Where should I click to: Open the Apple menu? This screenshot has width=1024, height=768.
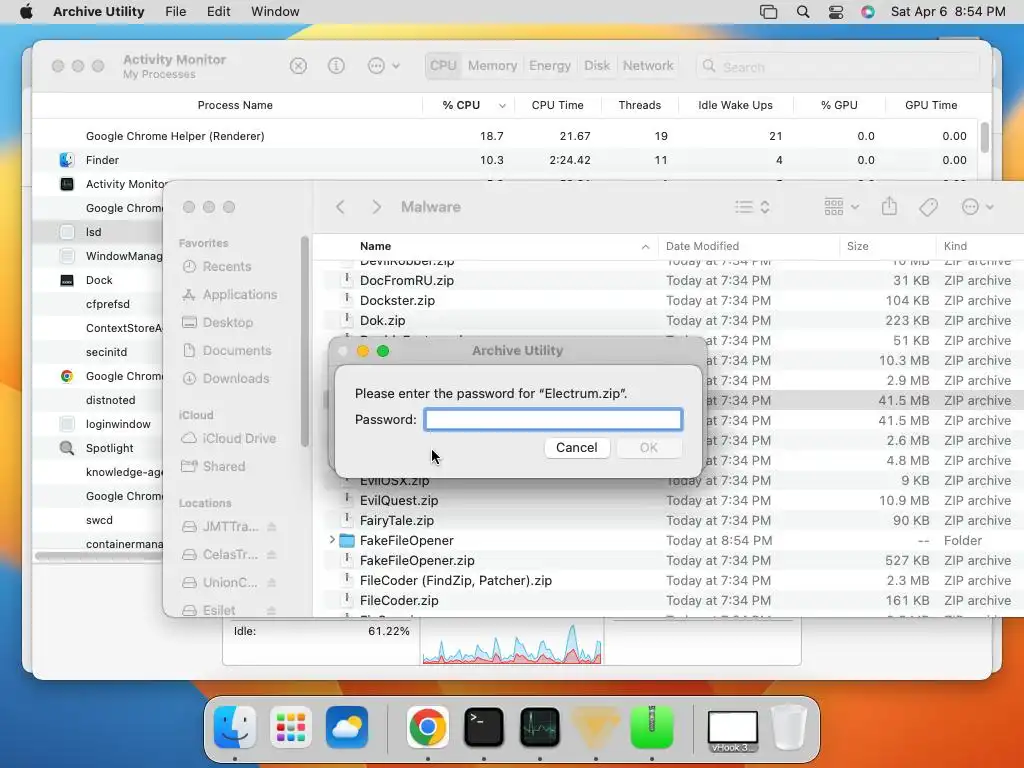point(26,12)
